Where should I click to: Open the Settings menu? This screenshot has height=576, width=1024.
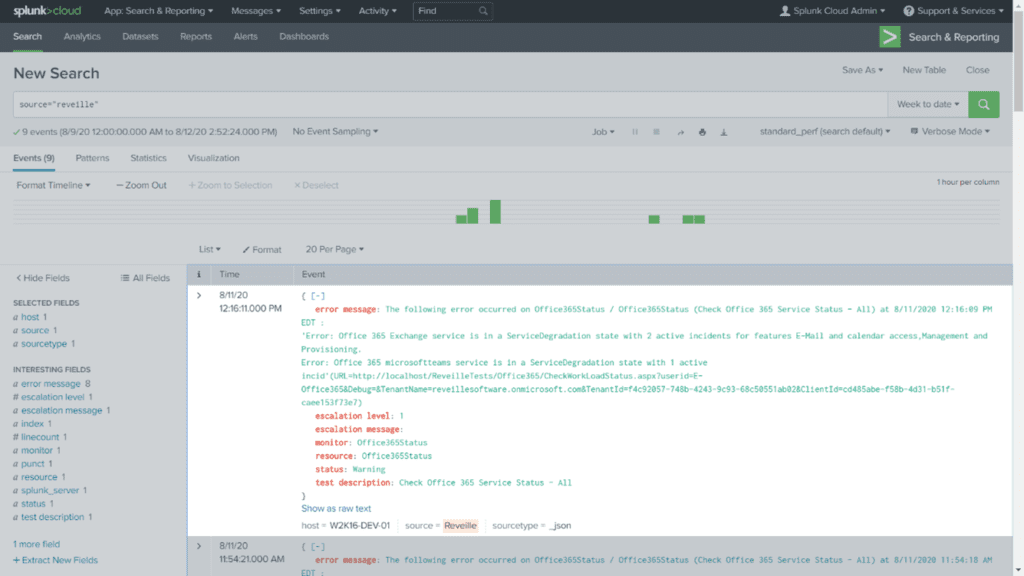pos(319,11)
